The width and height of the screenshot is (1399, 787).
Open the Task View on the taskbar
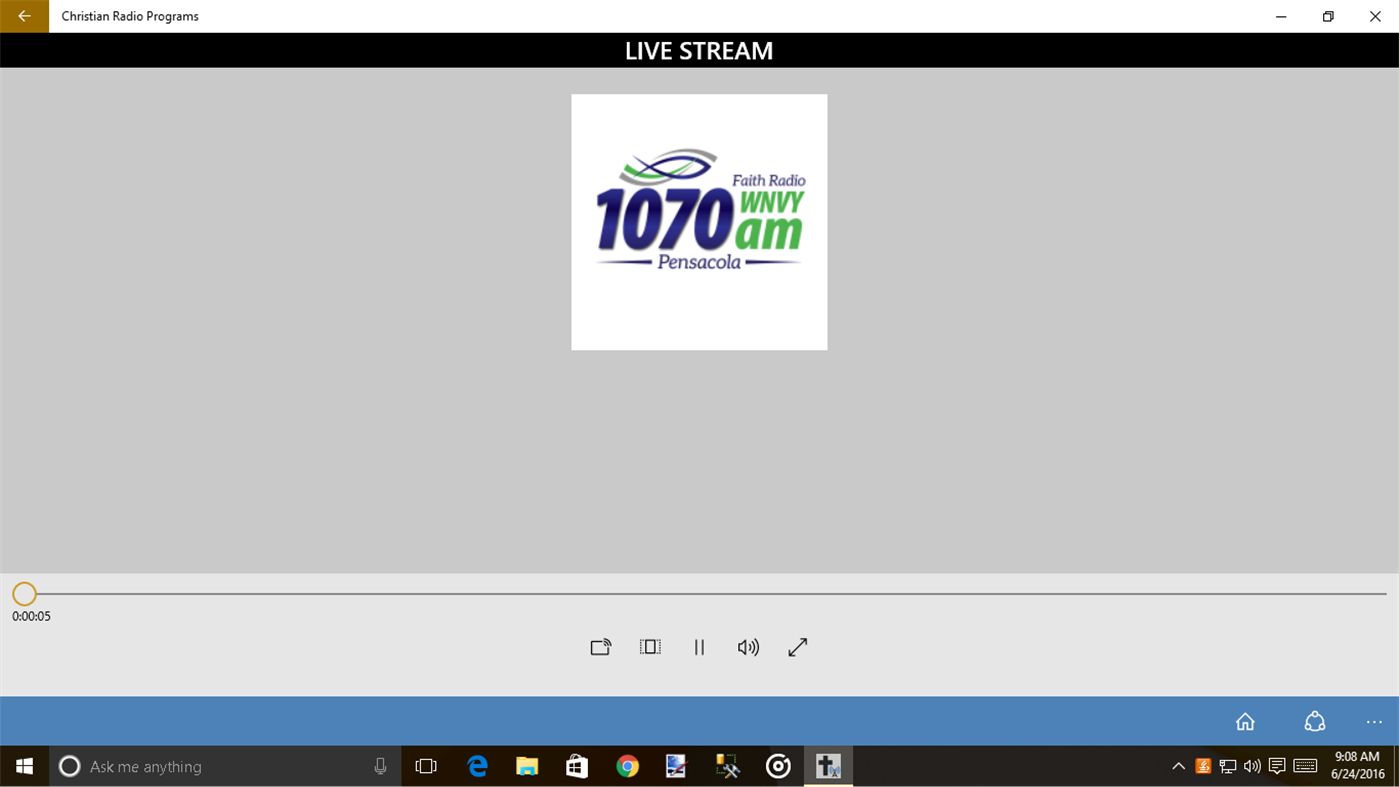point(426,766)
